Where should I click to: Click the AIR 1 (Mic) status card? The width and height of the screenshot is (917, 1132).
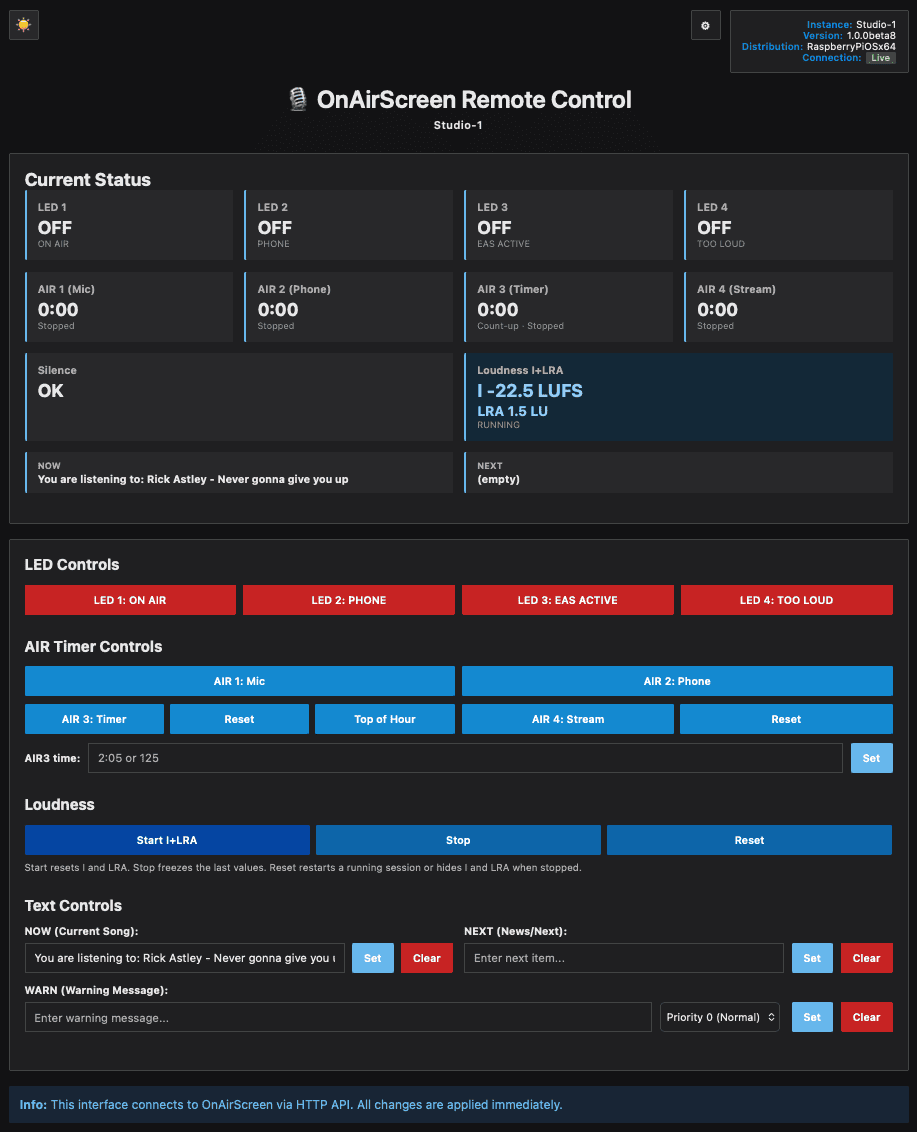129,307
